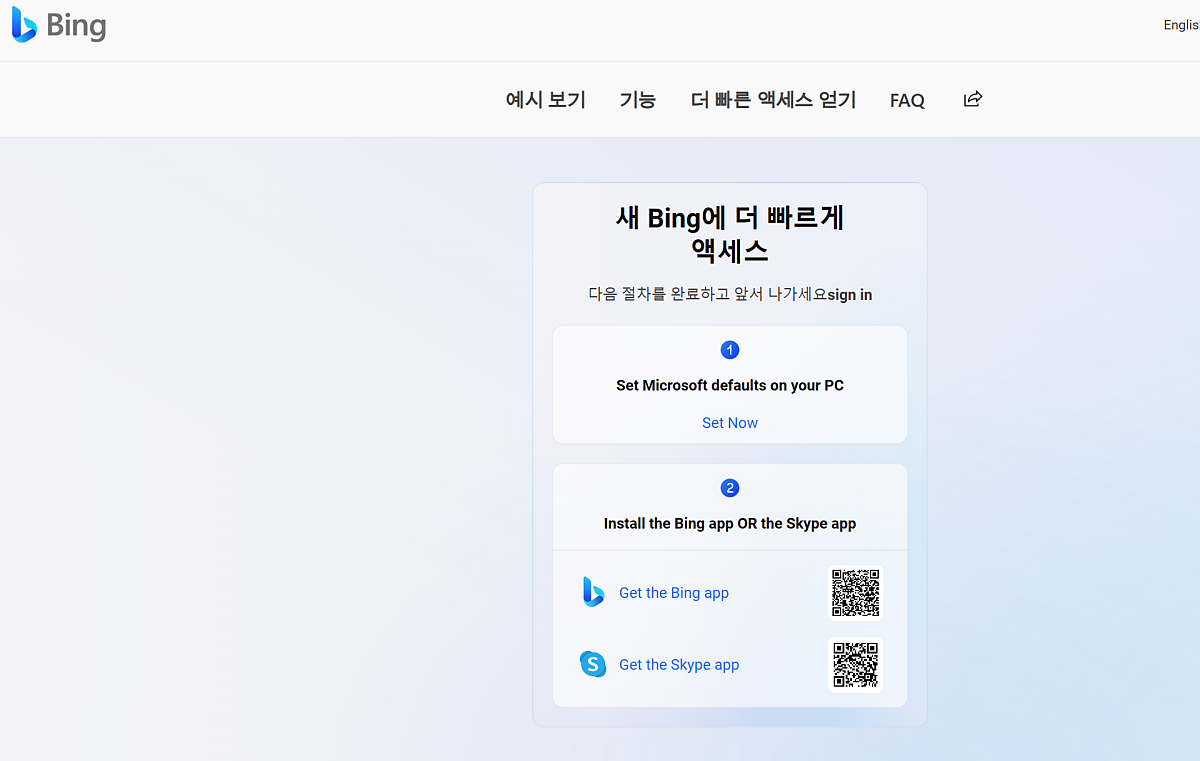Go to 더 빠른 액세스 얻기 section
This screenshot has width=1200, height=761.
(774, 100)
